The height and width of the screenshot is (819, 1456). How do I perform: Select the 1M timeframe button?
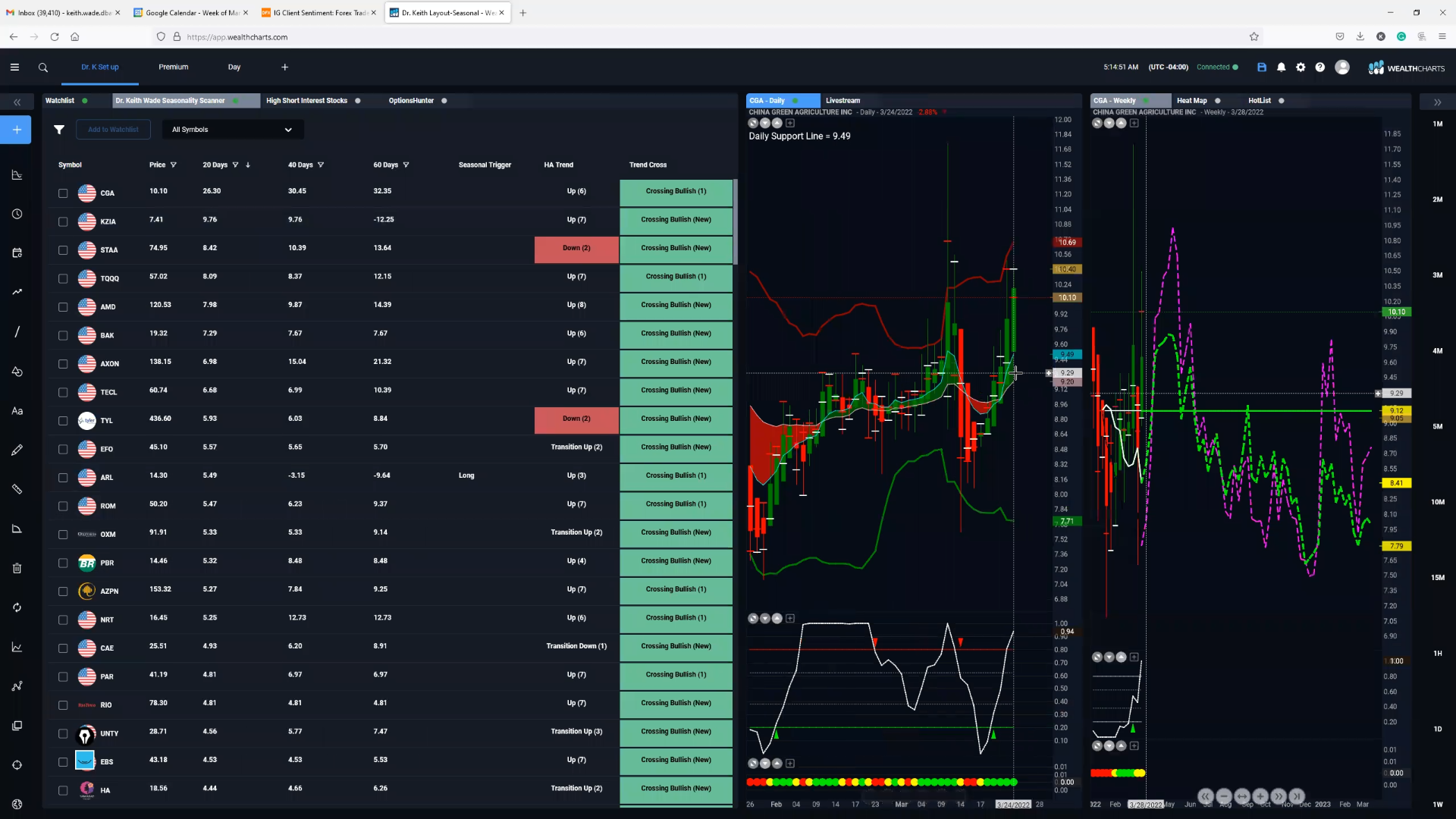1437,124
